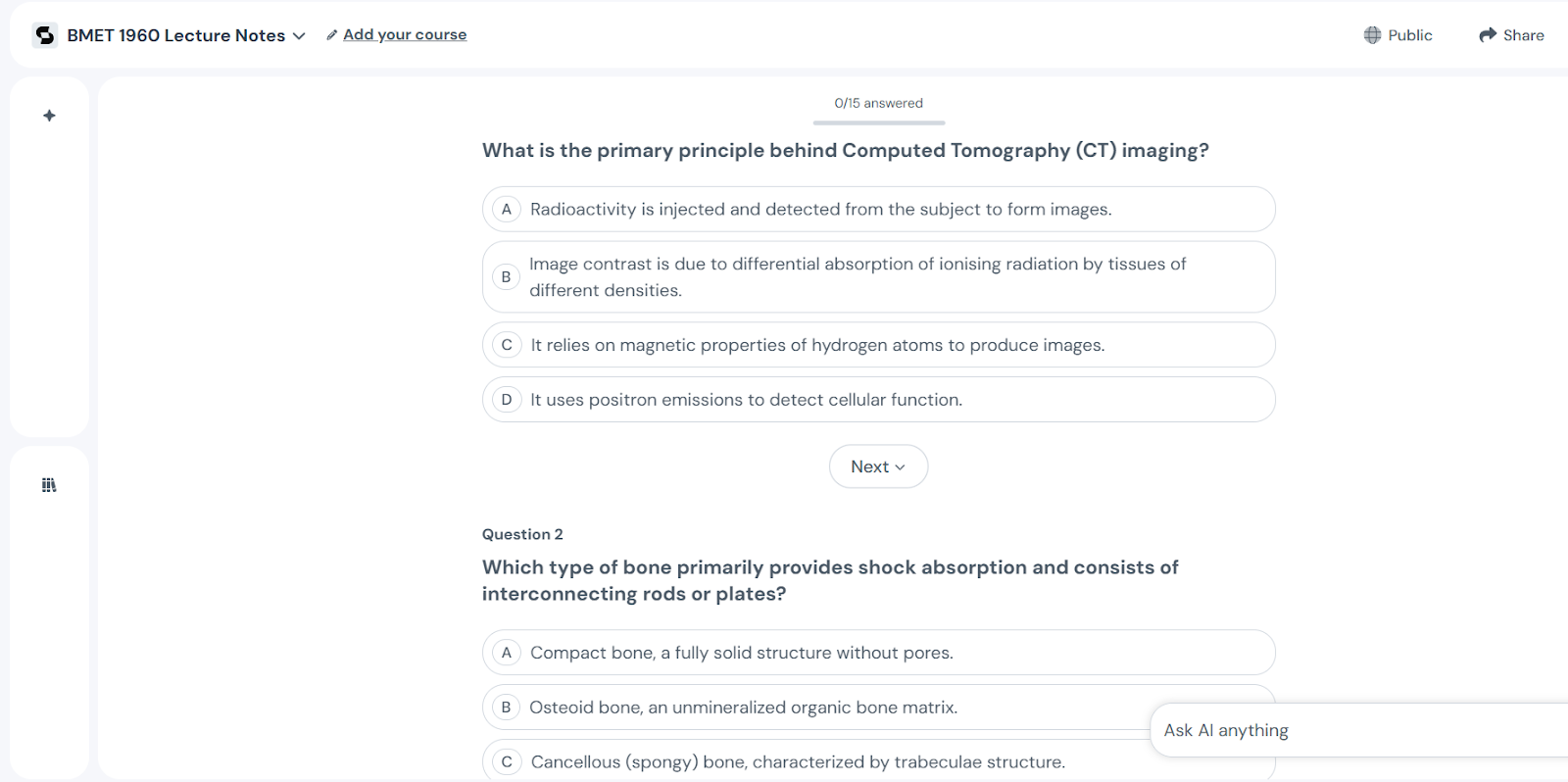Open the Add your course link
Image resolution: width=1568 pixels, height=782 pixels.
pos(405,35)
